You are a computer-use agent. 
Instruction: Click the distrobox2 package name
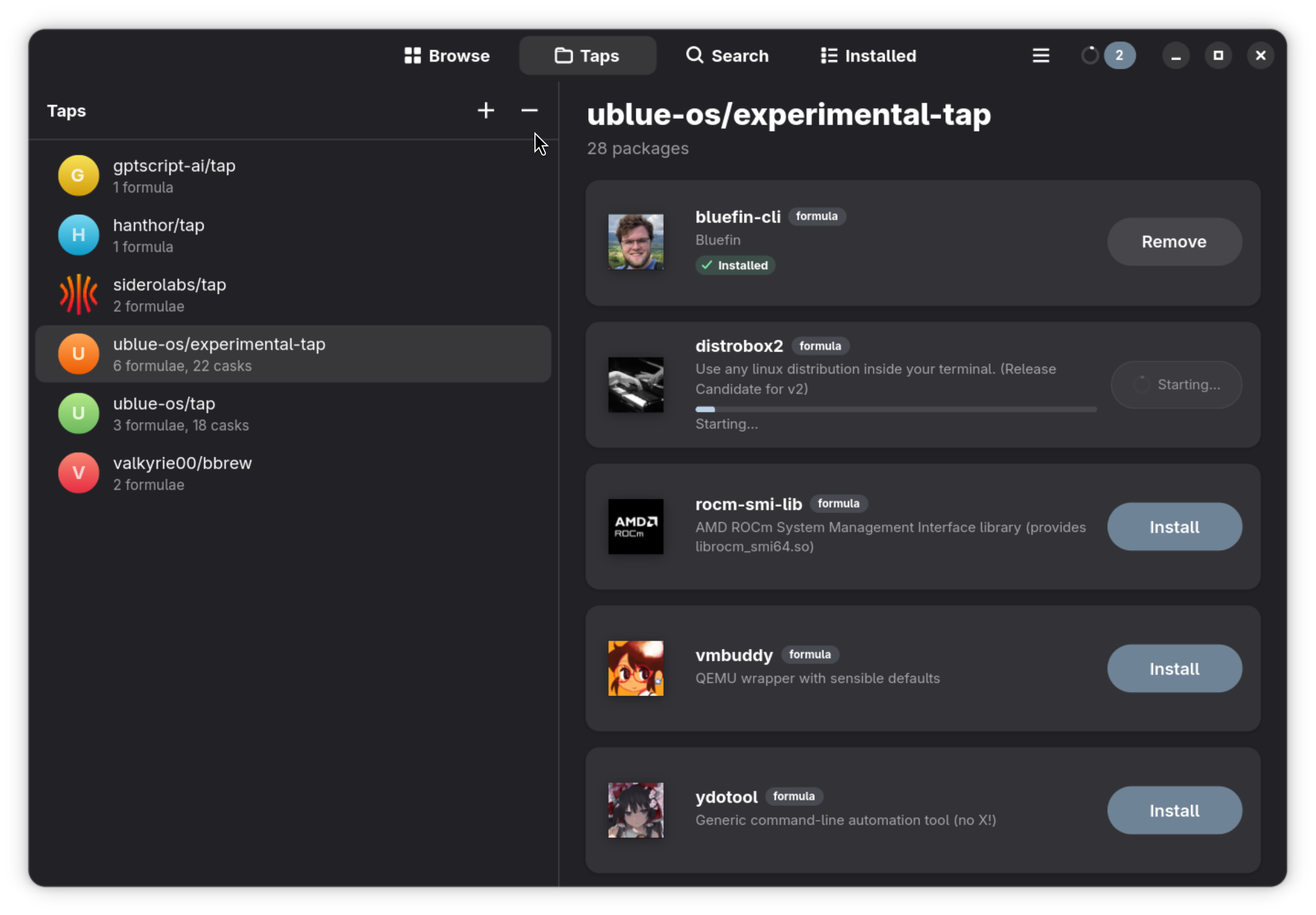(x=739, y=346)
